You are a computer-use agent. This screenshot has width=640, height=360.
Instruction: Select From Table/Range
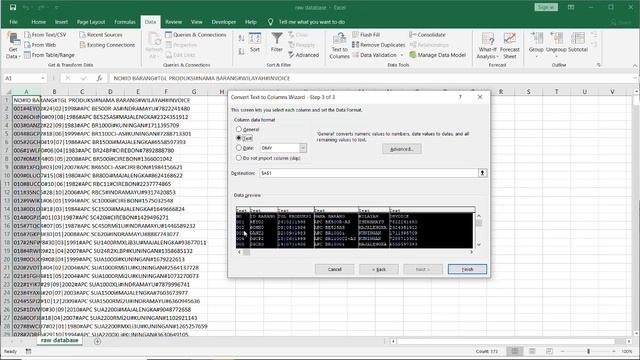click(49, 55)
